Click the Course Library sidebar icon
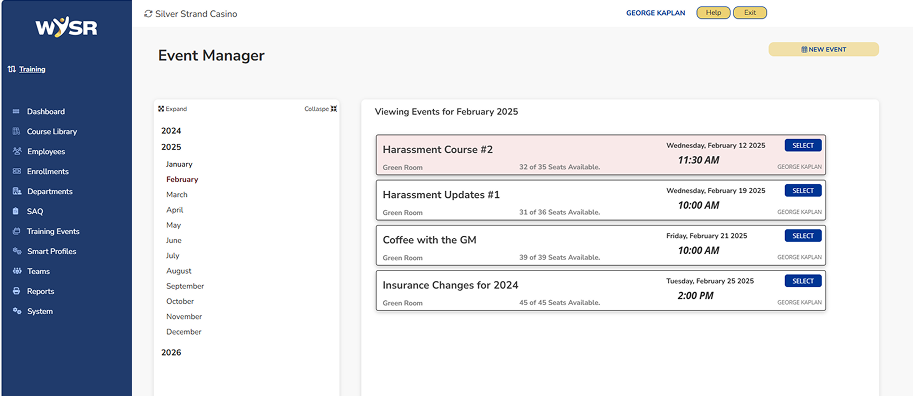Viewport: 913px width, 396px height. coord(16,132)
